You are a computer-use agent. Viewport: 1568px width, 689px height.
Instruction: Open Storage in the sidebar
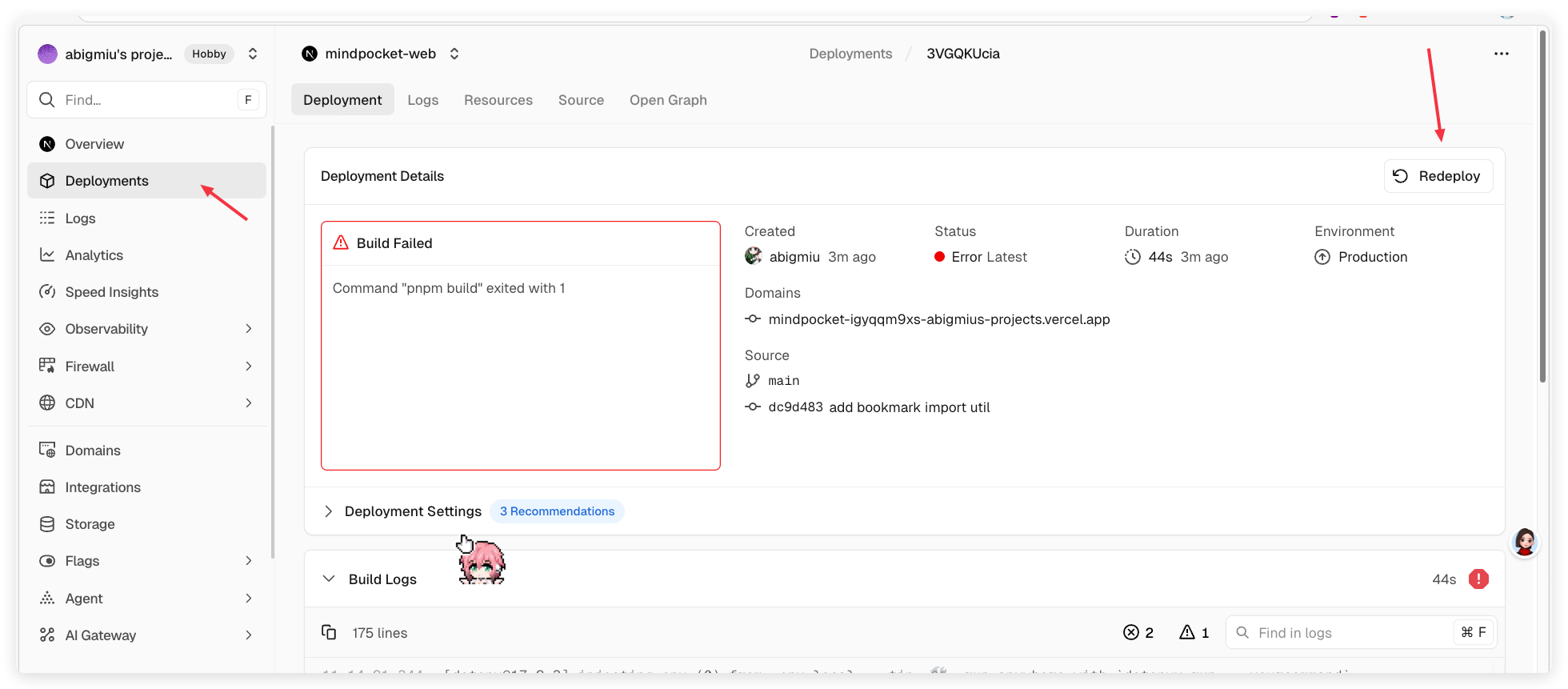click(90, 524)
